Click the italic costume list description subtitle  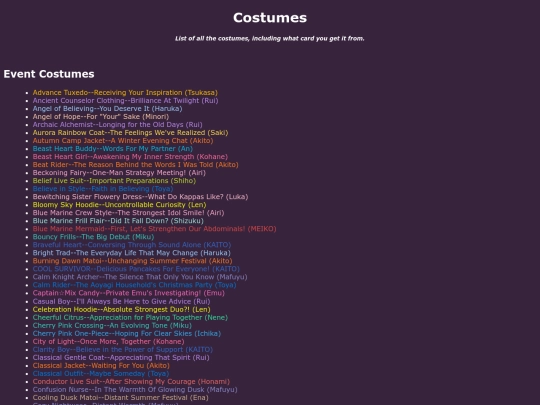270,38
